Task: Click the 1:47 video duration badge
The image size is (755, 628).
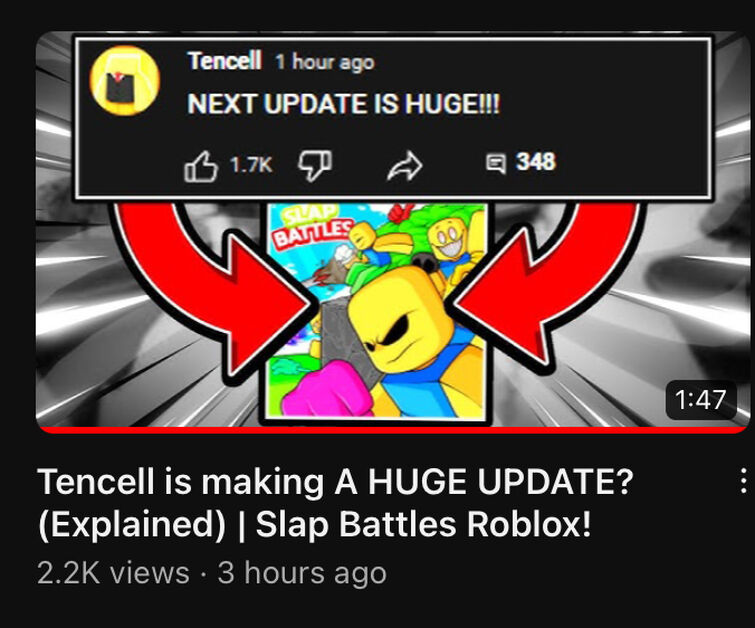Action: 701,399
